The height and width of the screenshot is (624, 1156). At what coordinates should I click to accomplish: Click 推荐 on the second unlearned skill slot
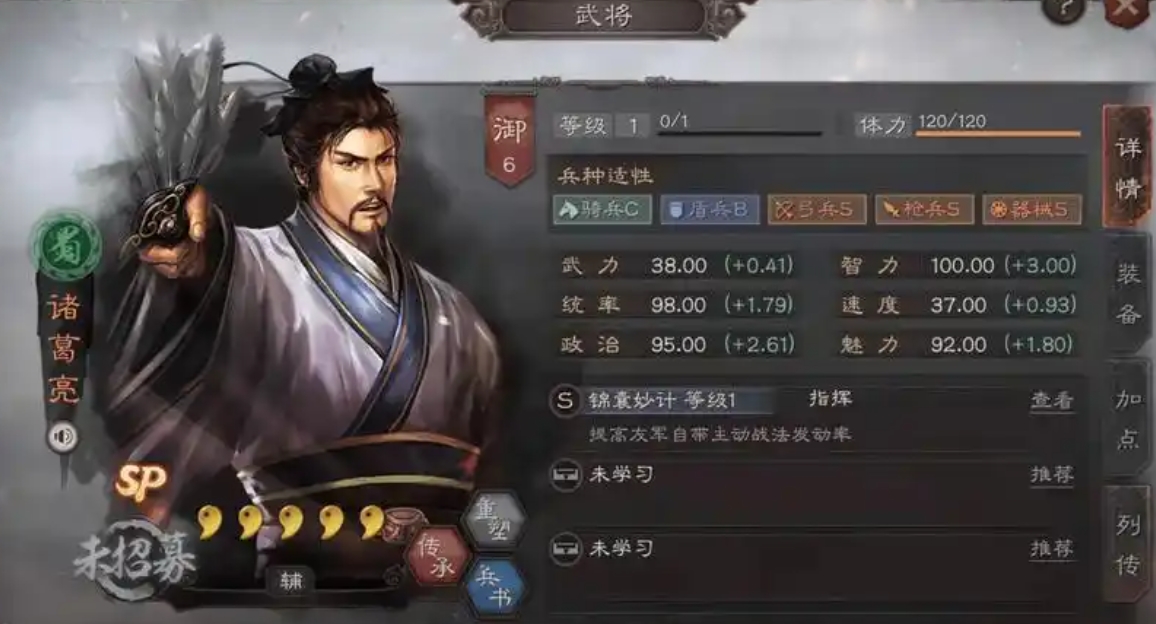coord(1052,548)
